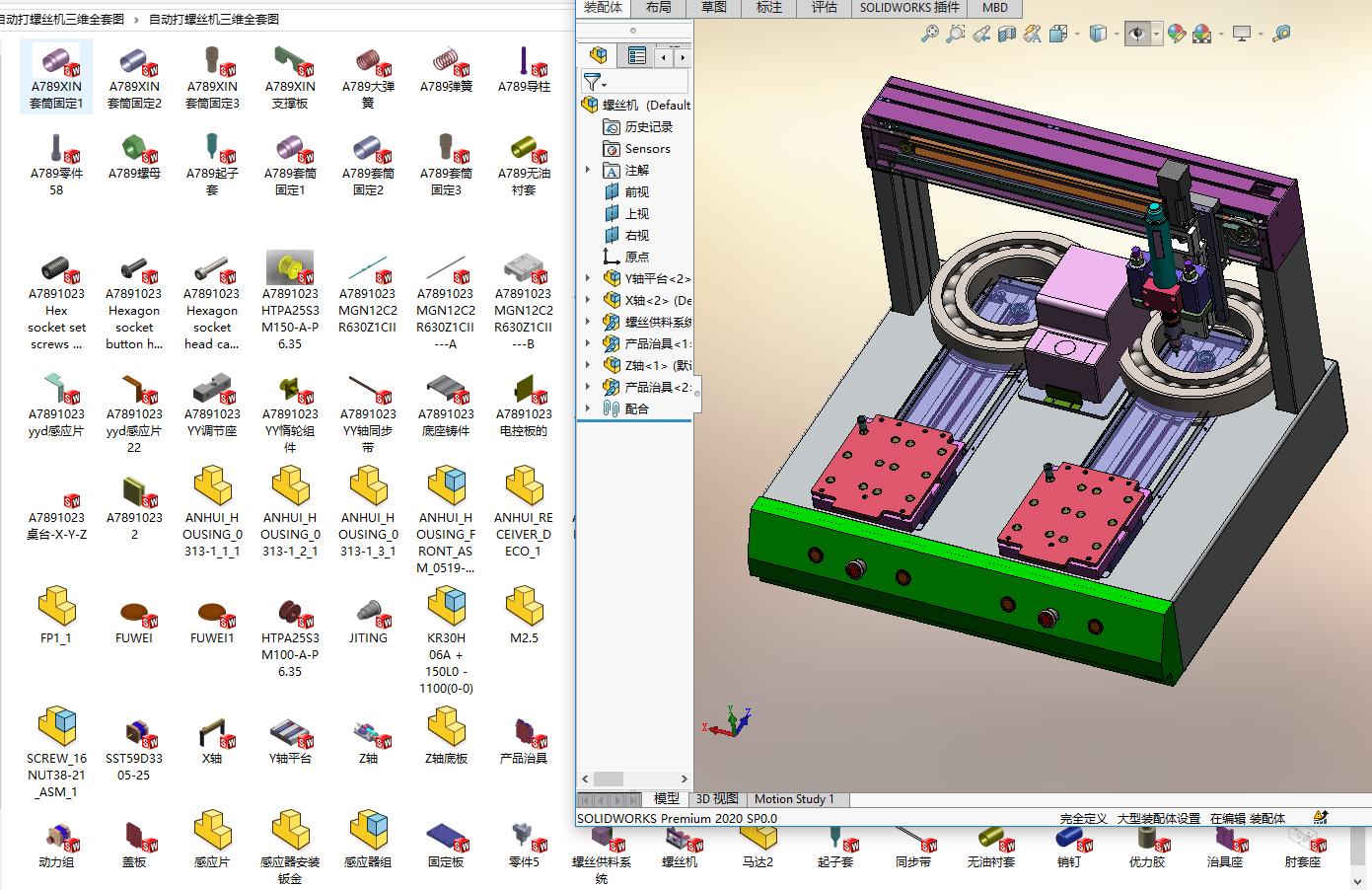Click the 在编辑 装配体 status bar text

[1247, 819]
